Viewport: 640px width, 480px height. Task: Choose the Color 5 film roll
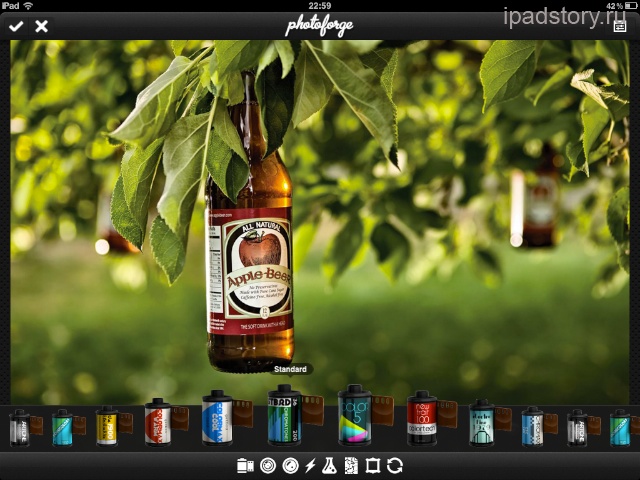[x=366, y=415]
